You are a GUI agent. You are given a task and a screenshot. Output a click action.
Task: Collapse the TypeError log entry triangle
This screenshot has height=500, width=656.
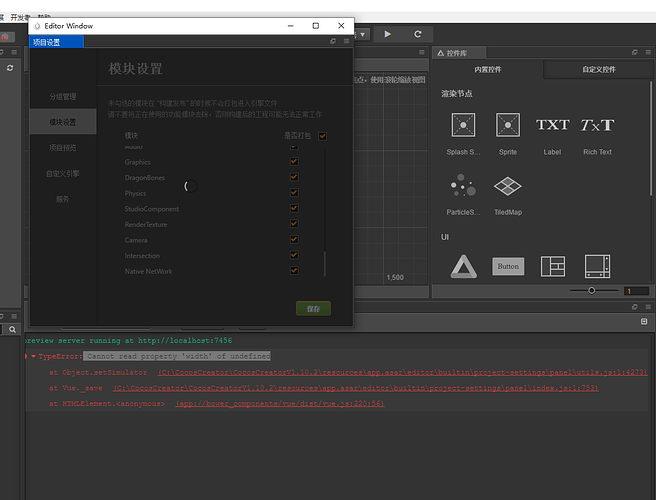point(33,356)
